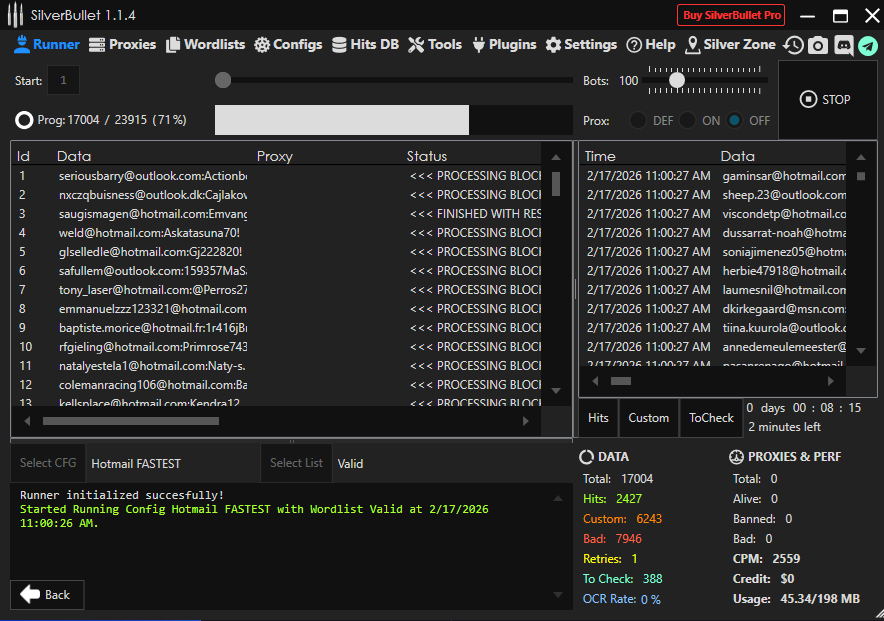Open the Discord icon link
The height and width of the screenshot is (621, 884).
coord(843,45)
